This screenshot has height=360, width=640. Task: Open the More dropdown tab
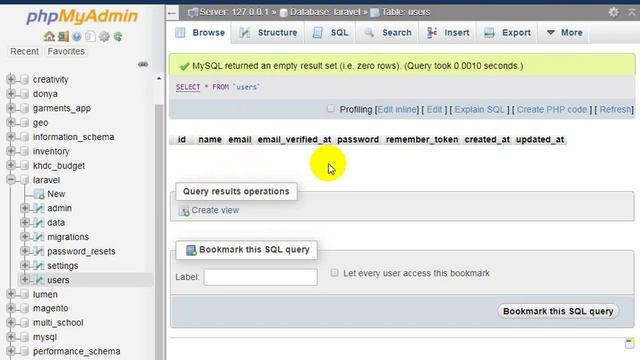pos(564,33)
